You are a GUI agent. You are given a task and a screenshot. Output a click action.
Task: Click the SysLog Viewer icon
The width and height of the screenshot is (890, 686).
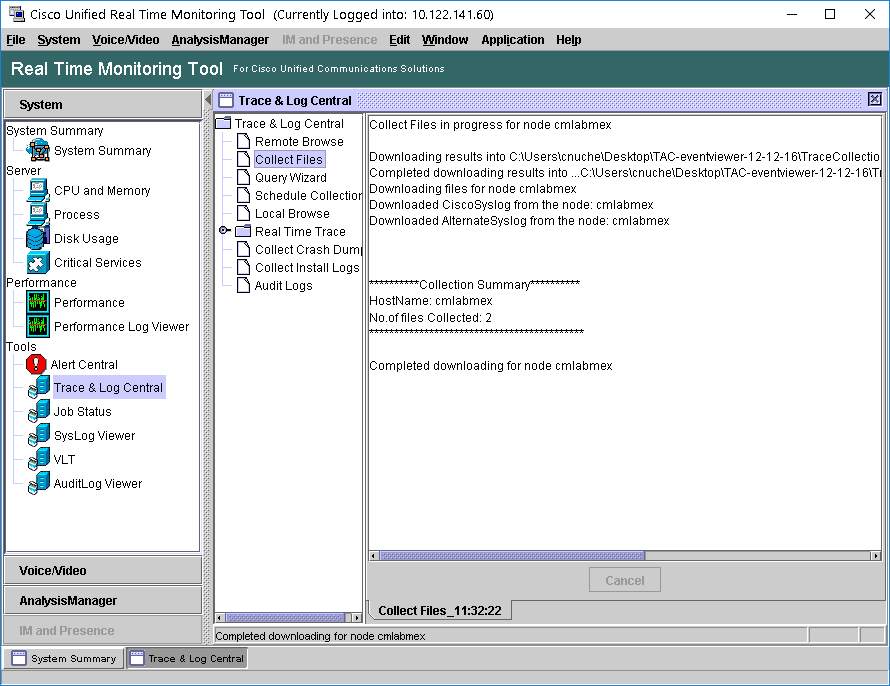39,435
